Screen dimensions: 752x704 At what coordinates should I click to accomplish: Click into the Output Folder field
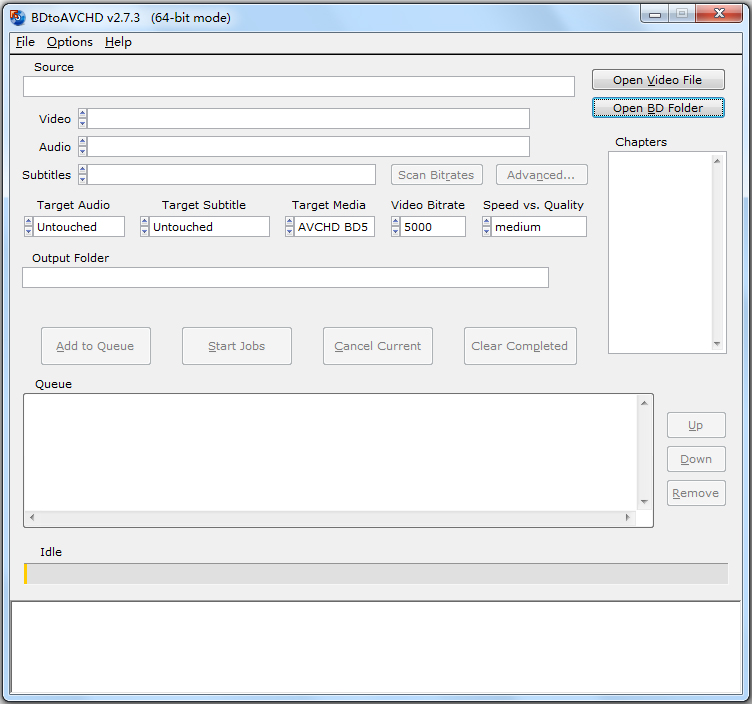pos(285,278)
